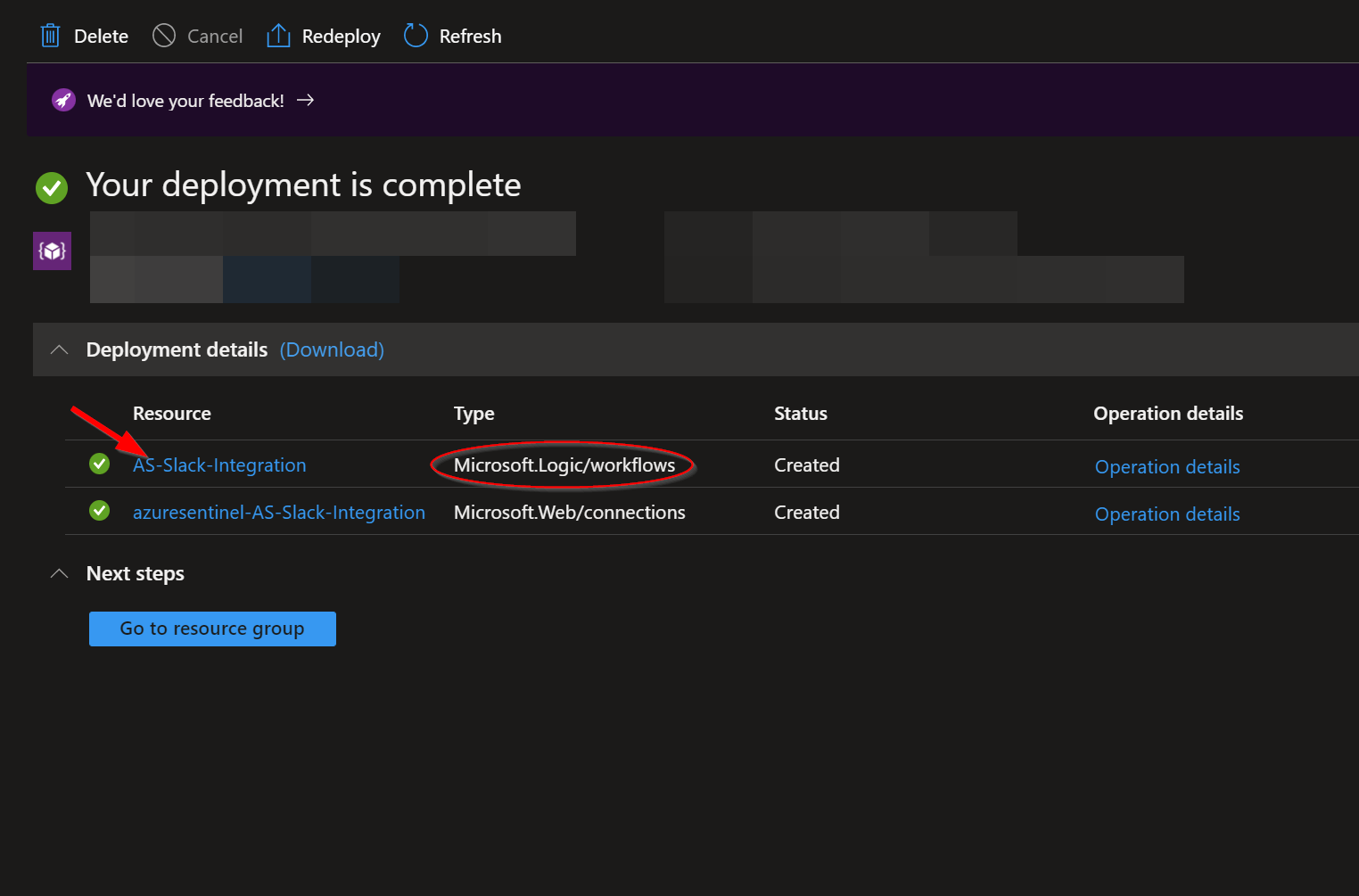Click the Go to resource group button

click(x=212, y=629)
